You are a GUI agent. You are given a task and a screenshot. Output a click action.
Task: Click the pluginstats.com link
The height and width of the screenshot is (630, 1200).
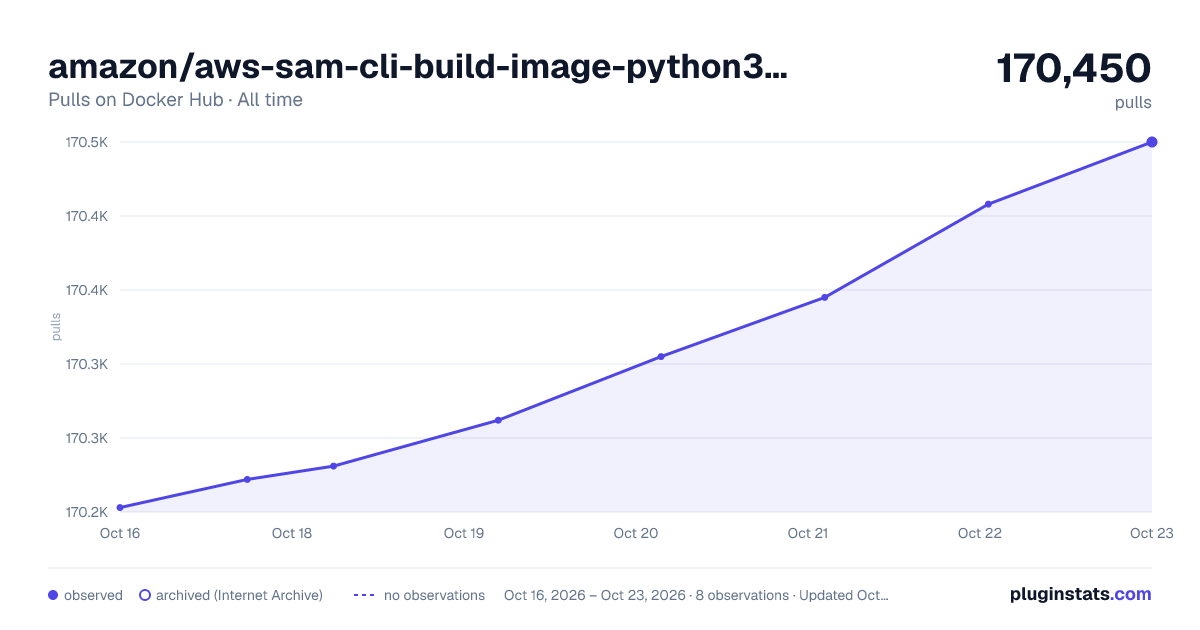pyautogui.click(x=1080, y=594)
